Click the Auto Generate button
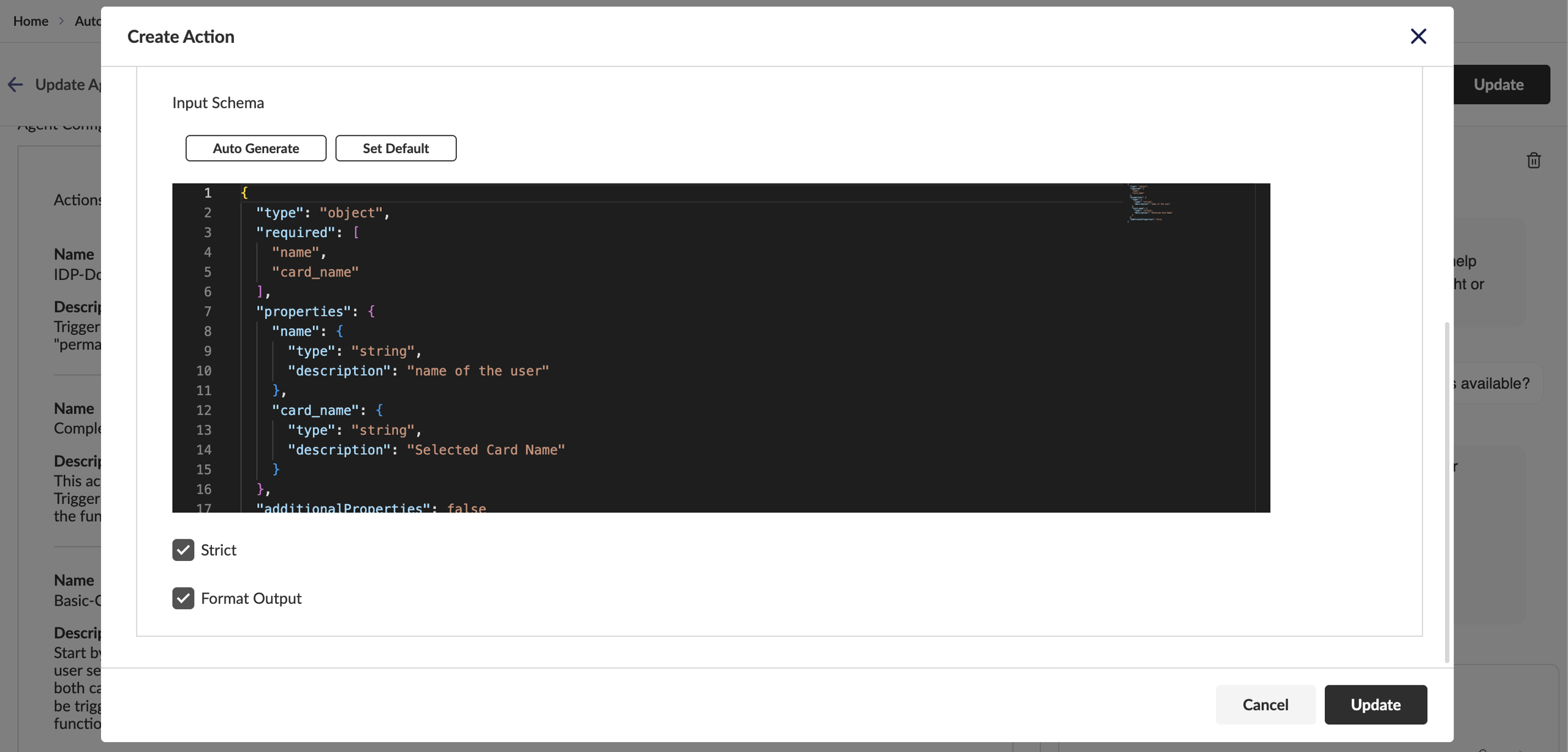This screenshot has width=1568, height=752. pos(255,148)
